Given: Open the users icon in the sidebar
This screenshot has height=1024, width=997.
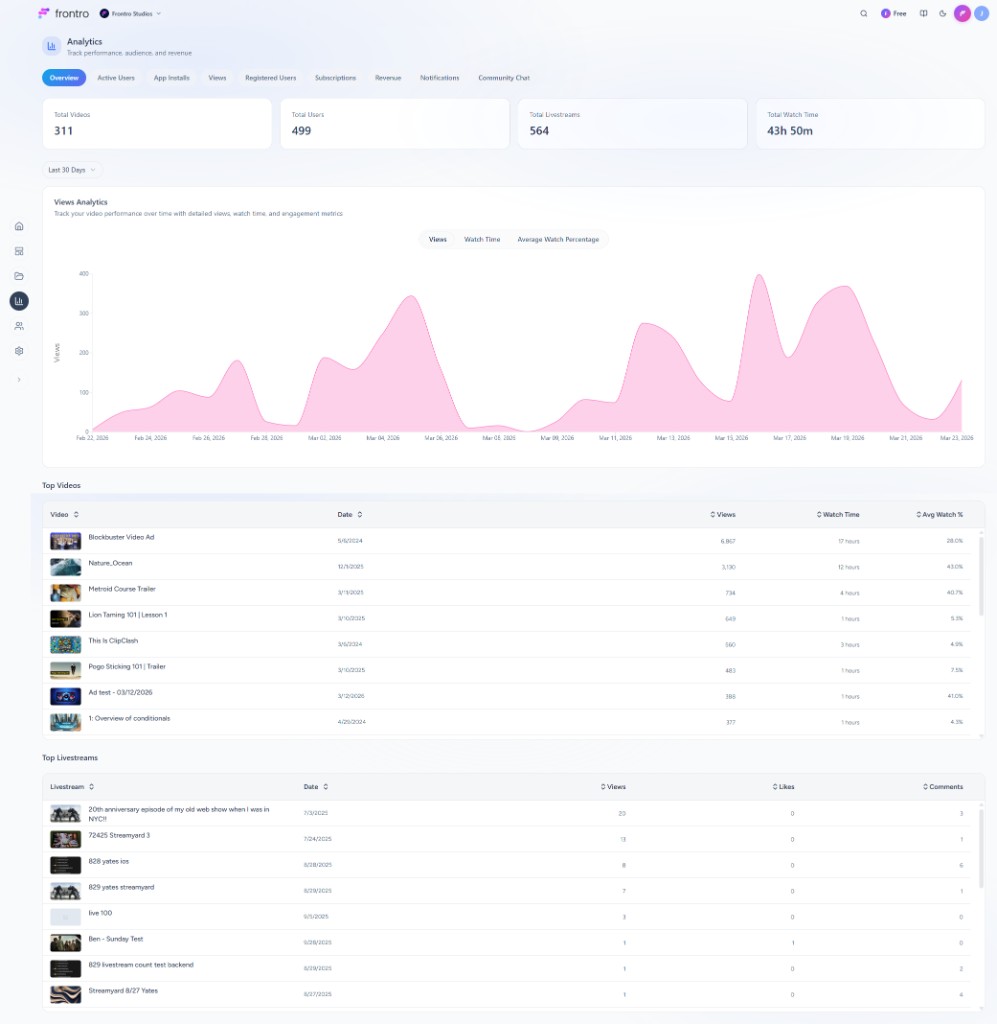Looking at the screenshot, I should (x=19, y=326).
